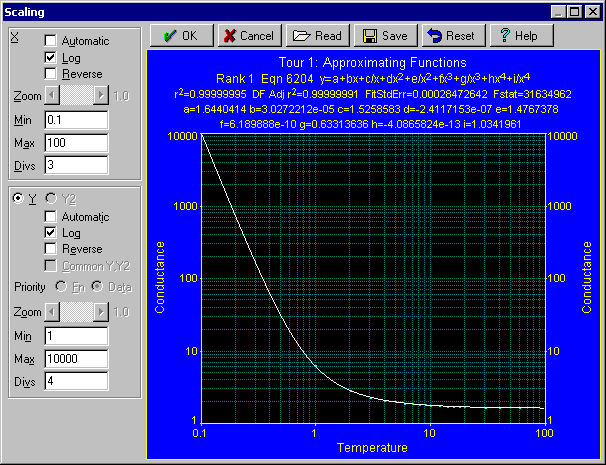Enable X axis Reverse checkbox

pyautogui.click(x=51, y=74)
